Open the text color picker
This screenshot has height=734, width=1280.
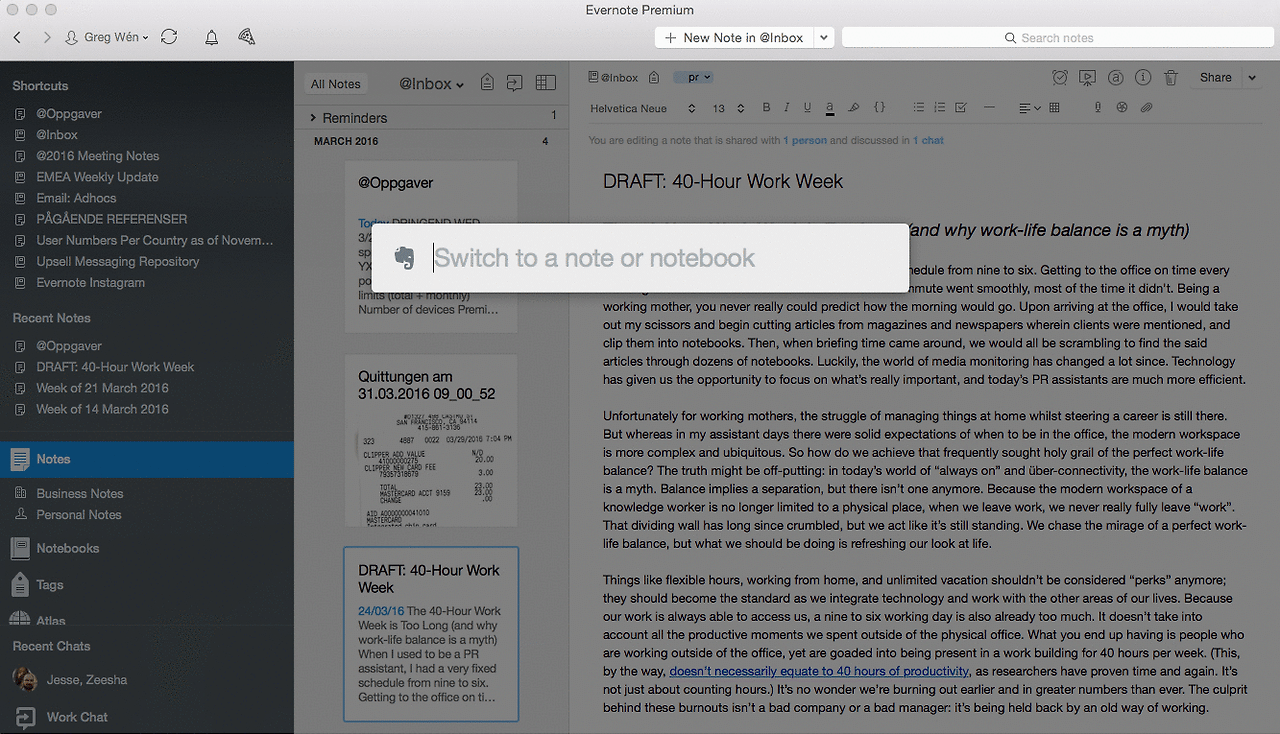[x=830, y=108]
